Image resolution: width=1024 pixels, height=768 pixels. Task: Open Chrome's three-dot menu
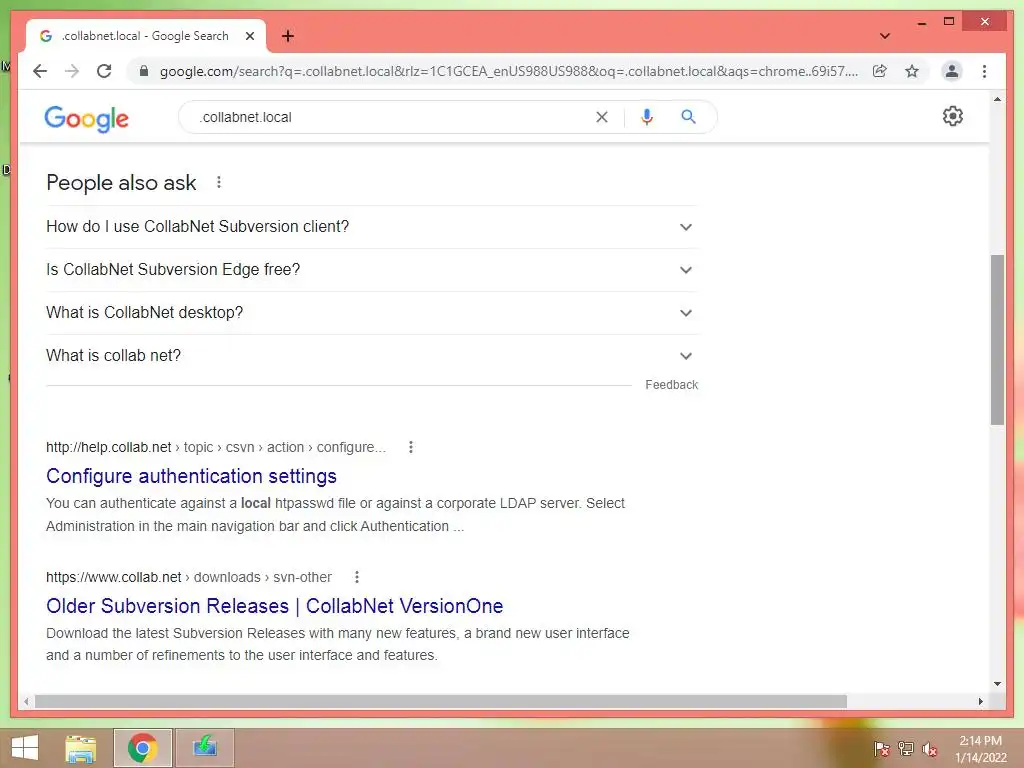coord(984,71)
